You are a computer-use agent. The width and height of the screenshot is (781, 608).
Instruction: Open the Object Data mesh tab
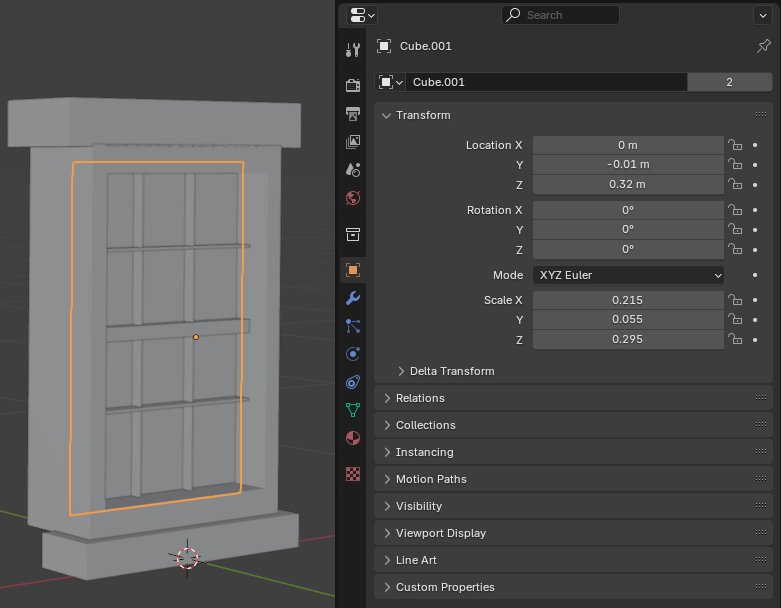353,410
